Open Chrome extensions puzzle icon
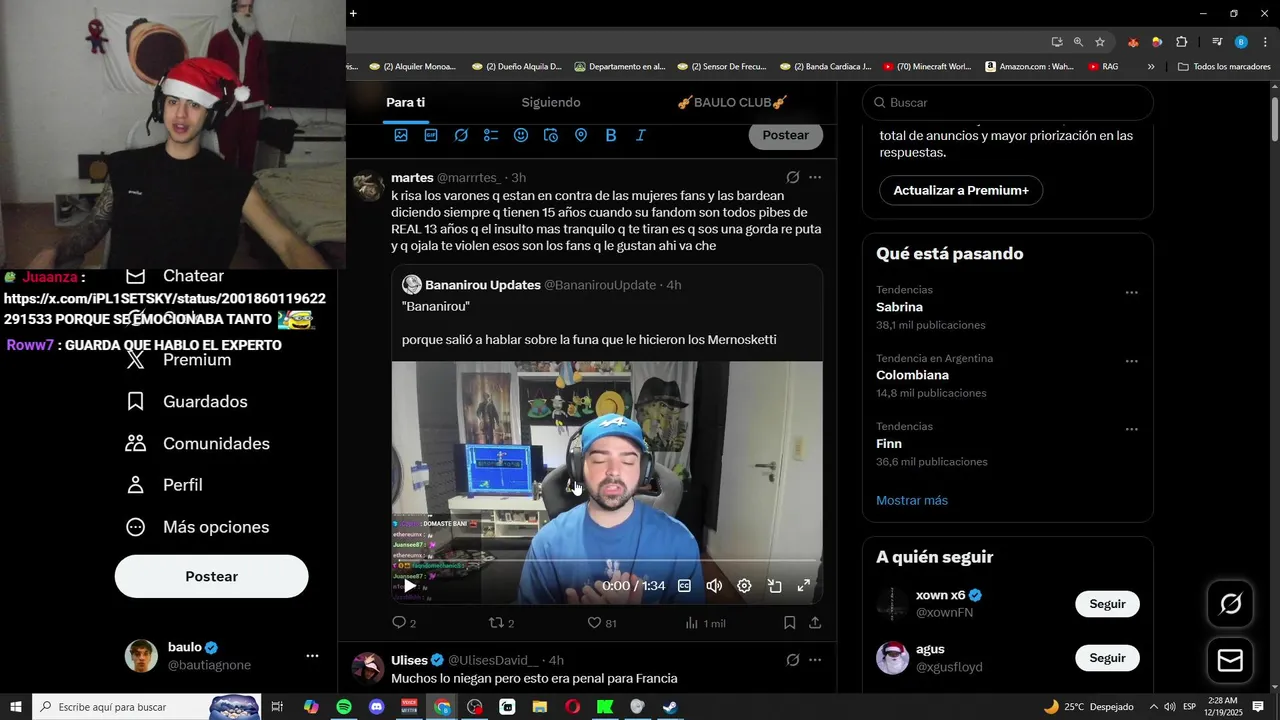The image size is (1280, 720). [x=1181, y=42]
